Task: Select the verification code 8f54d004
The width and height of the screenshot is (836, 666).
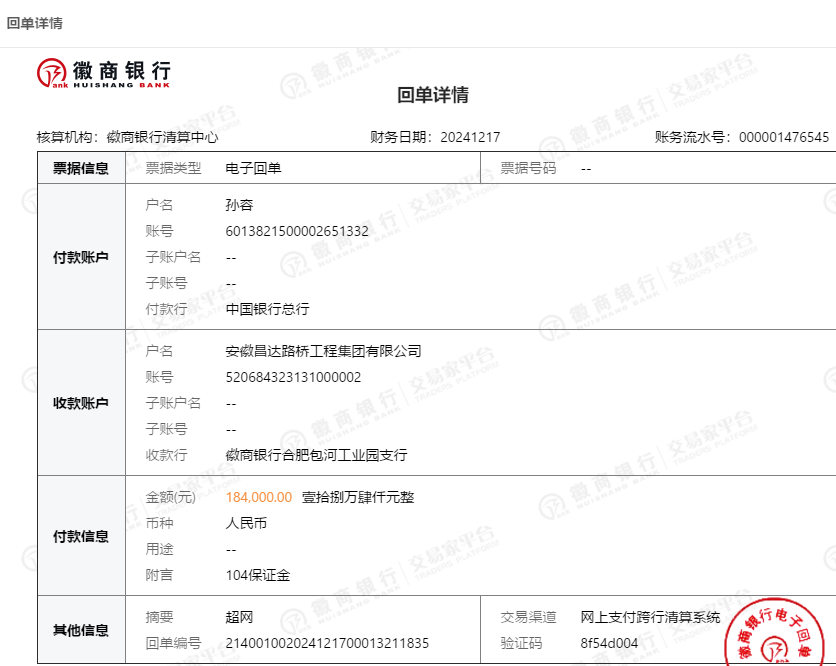Action: [609, 643]
